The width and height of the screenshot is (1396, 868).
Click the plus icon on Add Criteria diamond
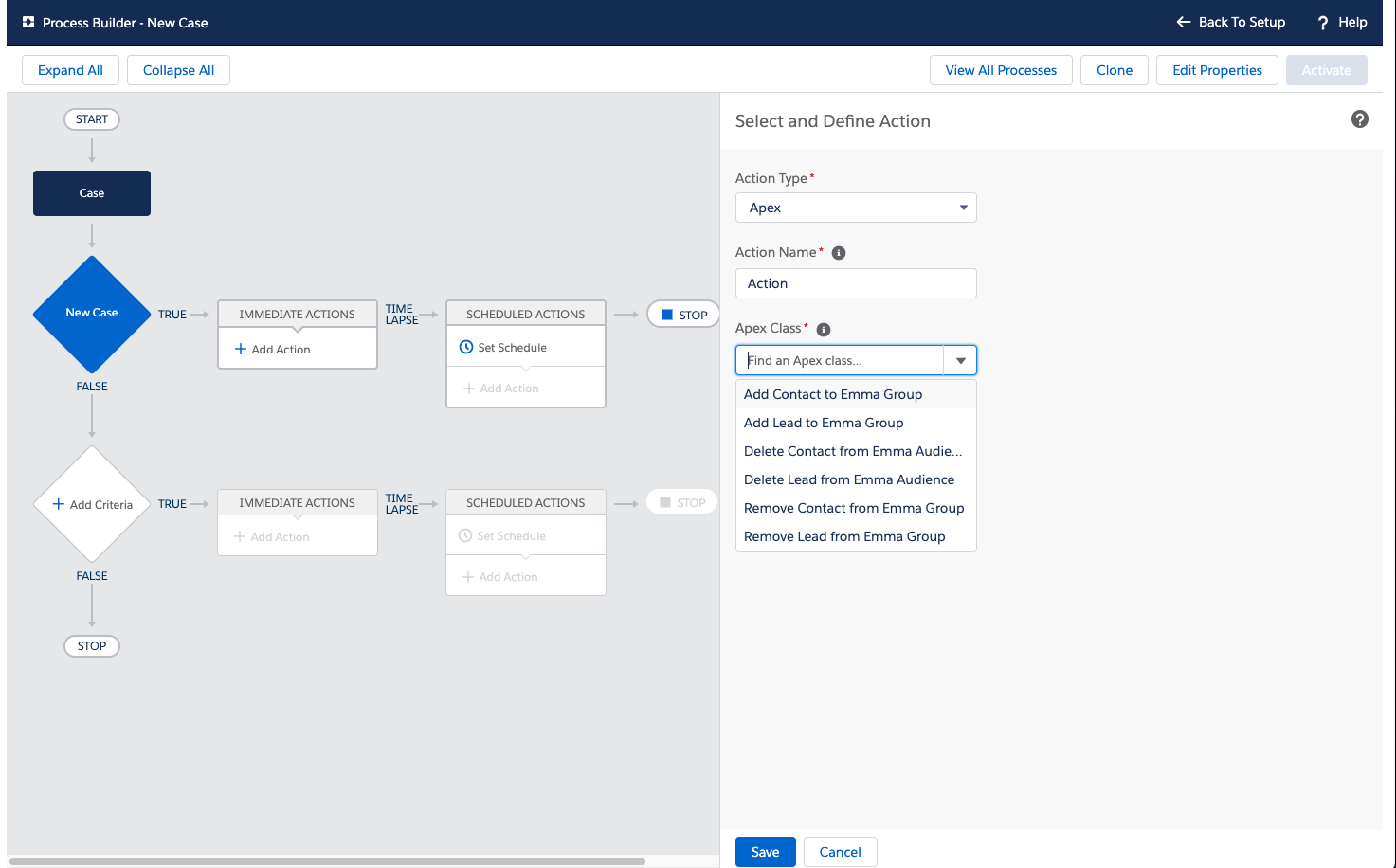pyautogui.click(x=60, y=503)
